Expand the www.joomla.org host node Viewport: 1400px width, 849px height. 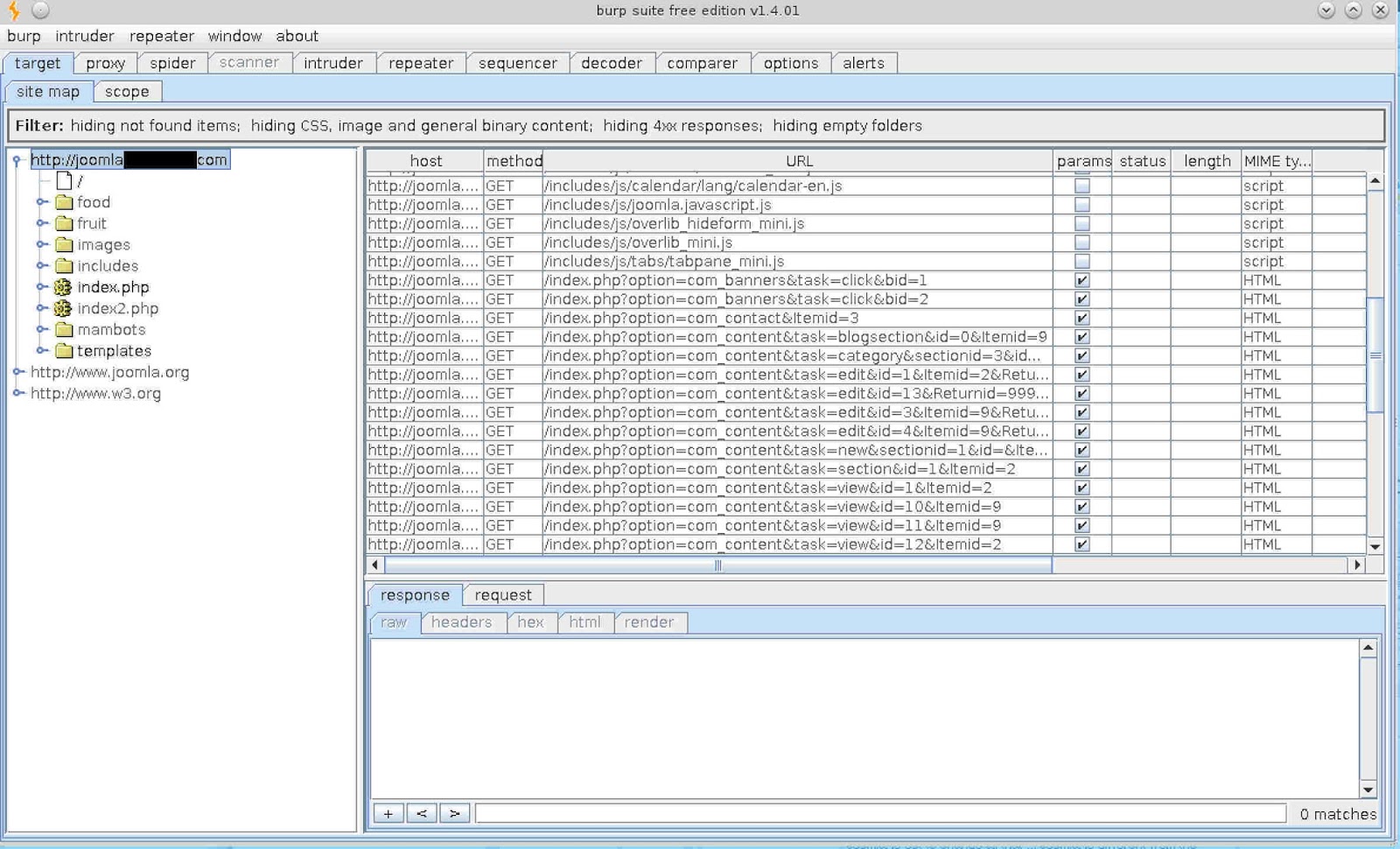(x=17, y=372)
